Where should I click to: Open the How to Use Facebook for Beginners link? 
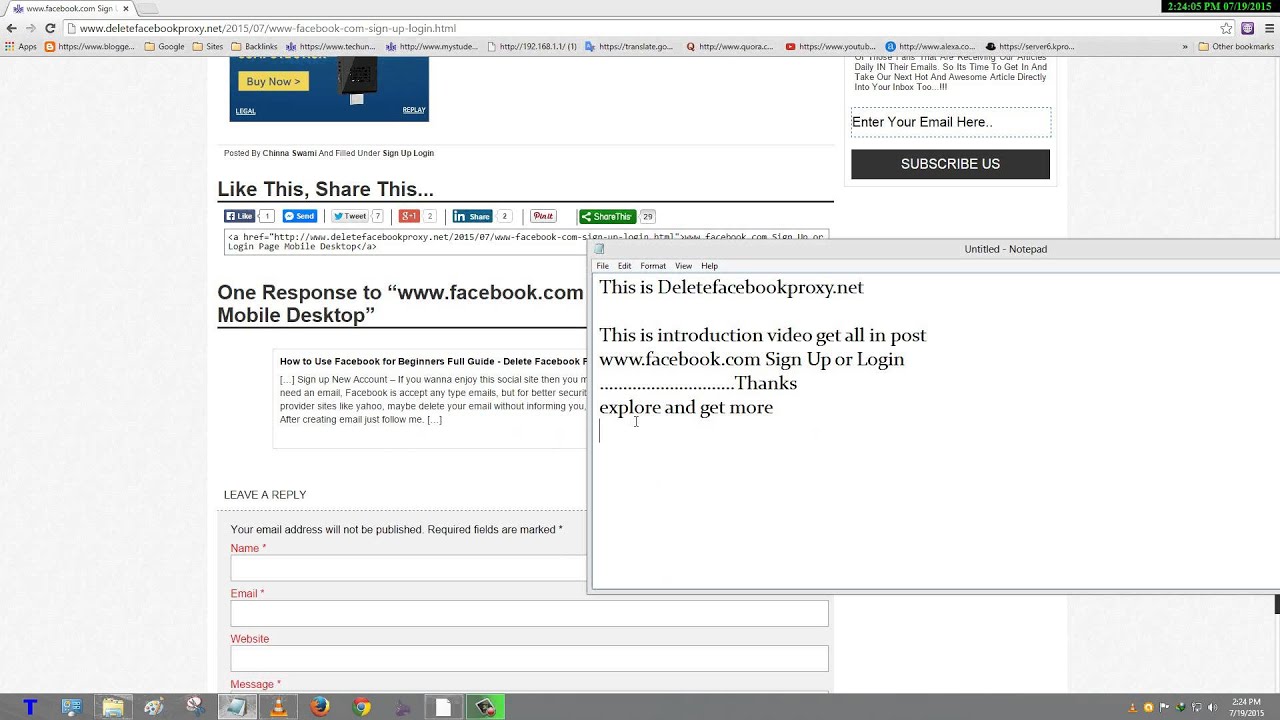tap(433, 361)
